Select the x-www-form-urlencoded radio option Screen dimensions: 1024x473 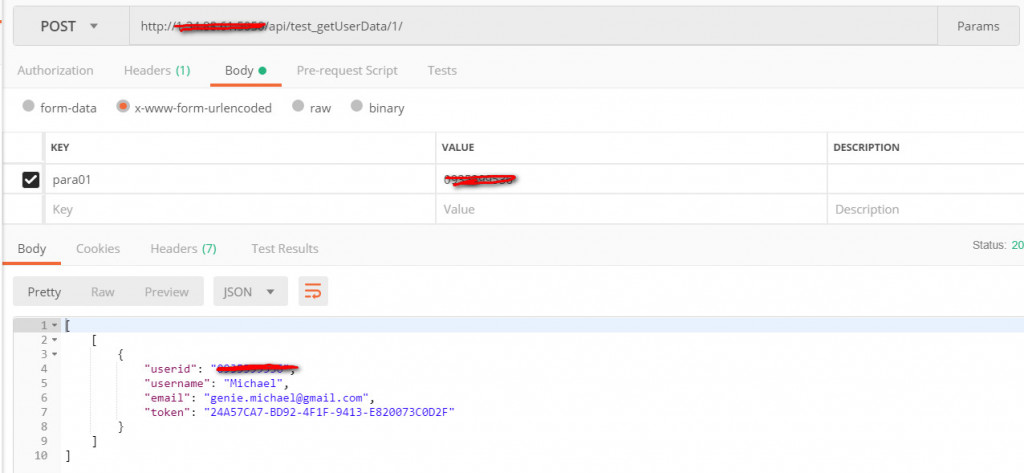123,106
